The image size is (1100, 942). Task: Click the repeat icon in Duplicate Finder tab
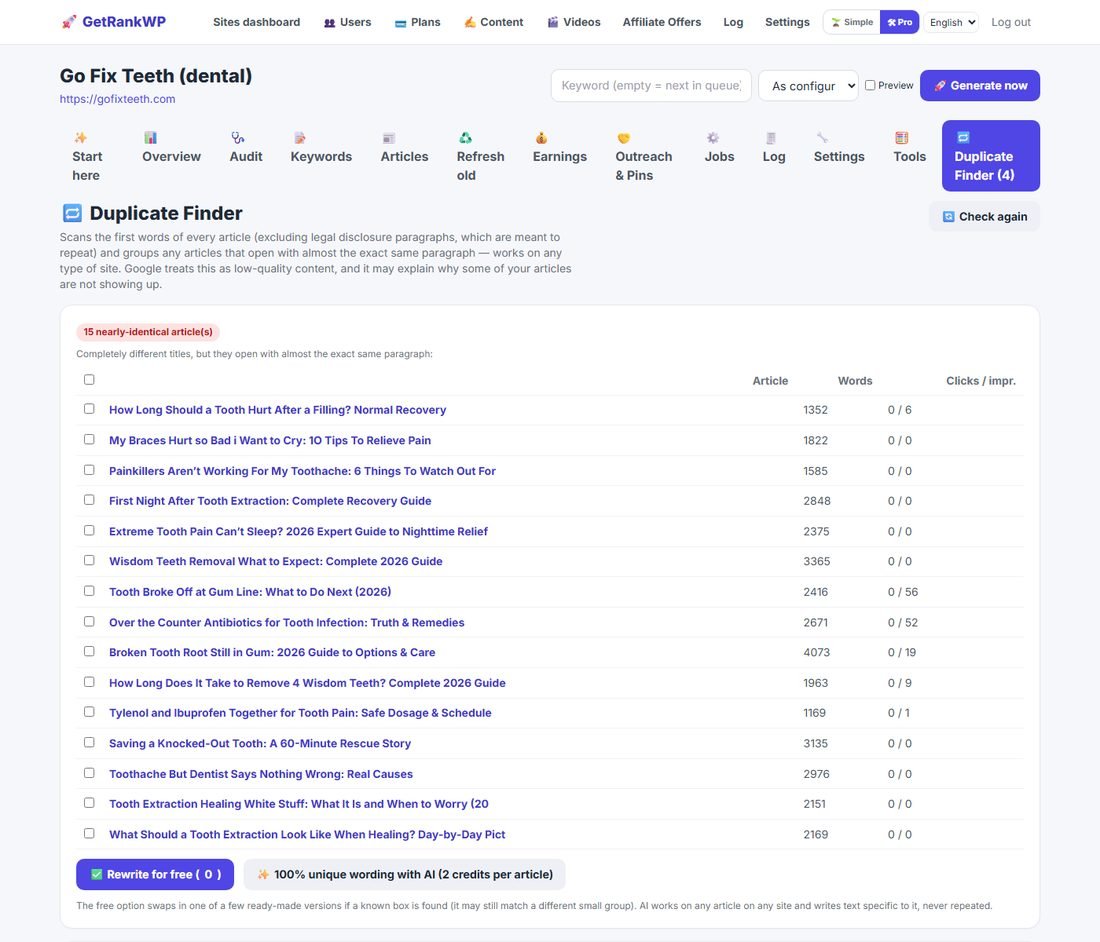click(963, 137)
